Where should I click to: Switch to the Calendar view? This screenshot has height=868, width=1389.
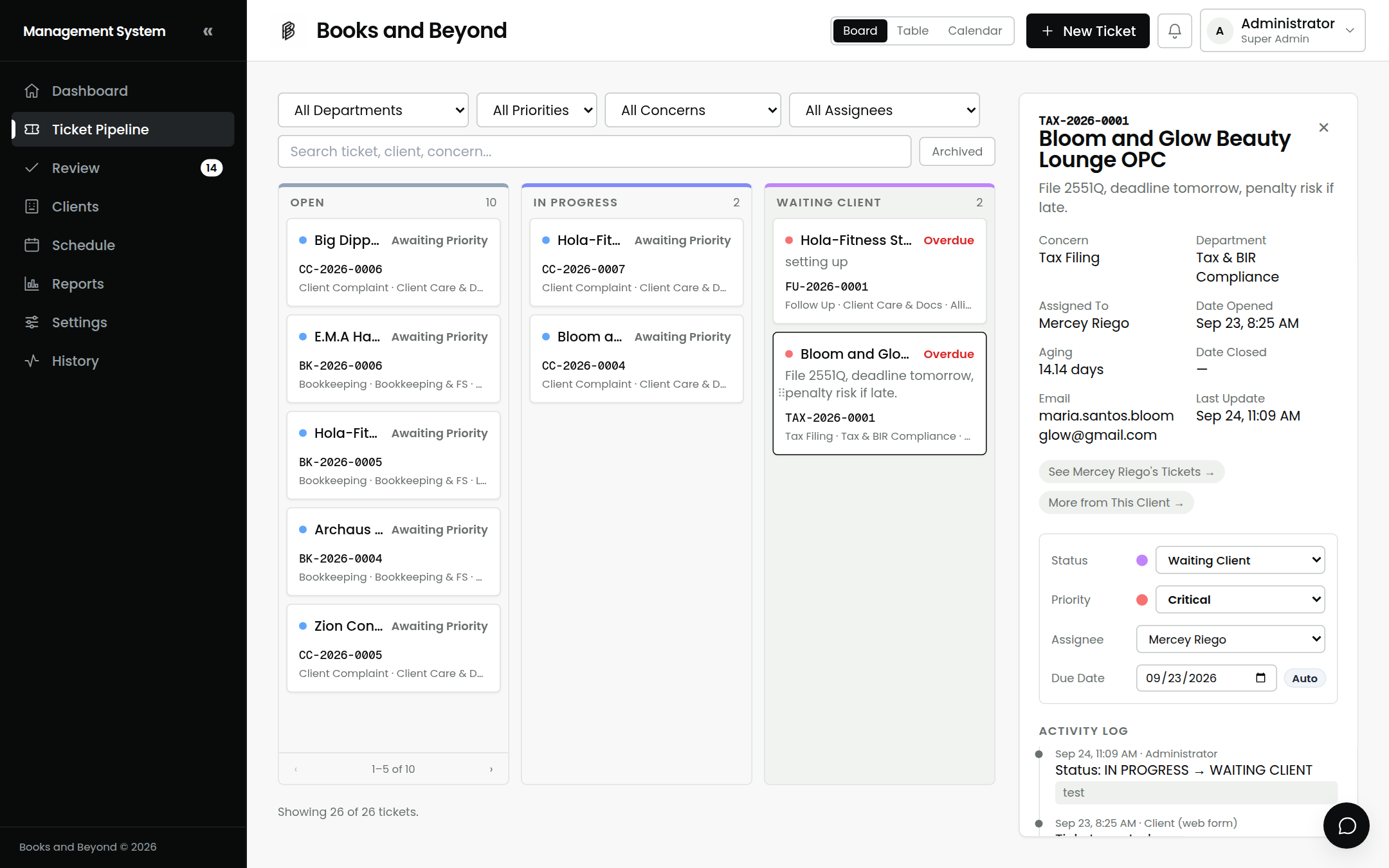(x=975, y=30)
